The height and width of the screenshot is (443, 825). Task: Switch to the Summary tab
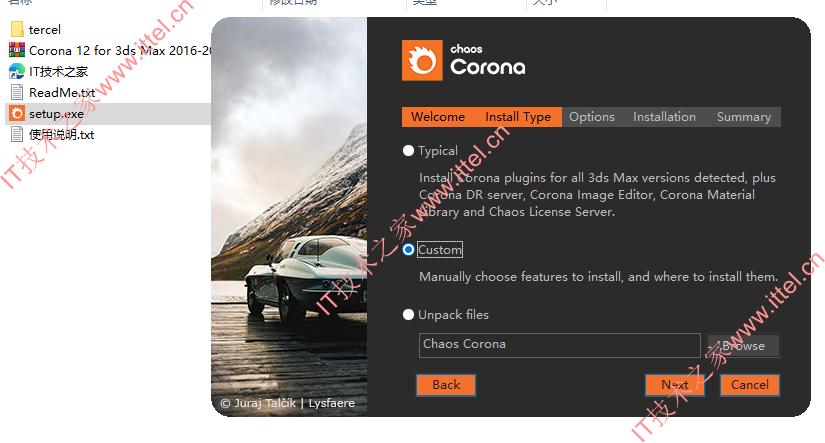[743, 117]
